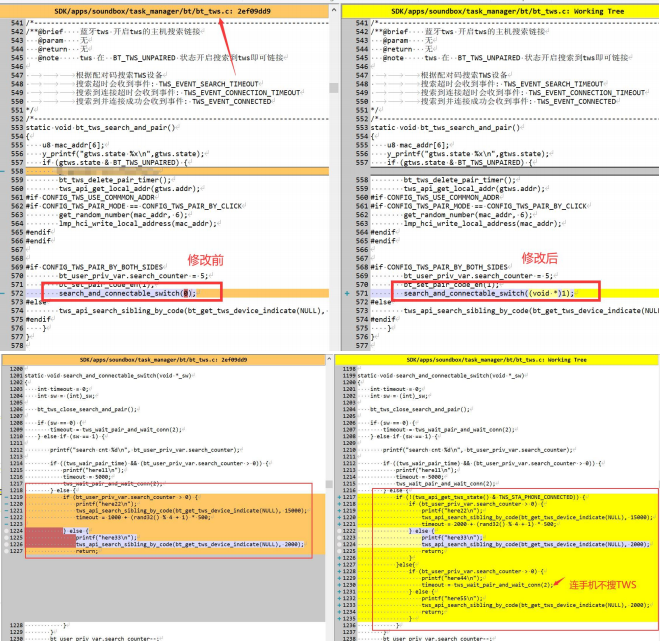Click 'search_and_connectable_switch(0);' on 2ef09dd9 line 572
The height and width of the screenshot is (641, 660).
[x=128, y=293]
